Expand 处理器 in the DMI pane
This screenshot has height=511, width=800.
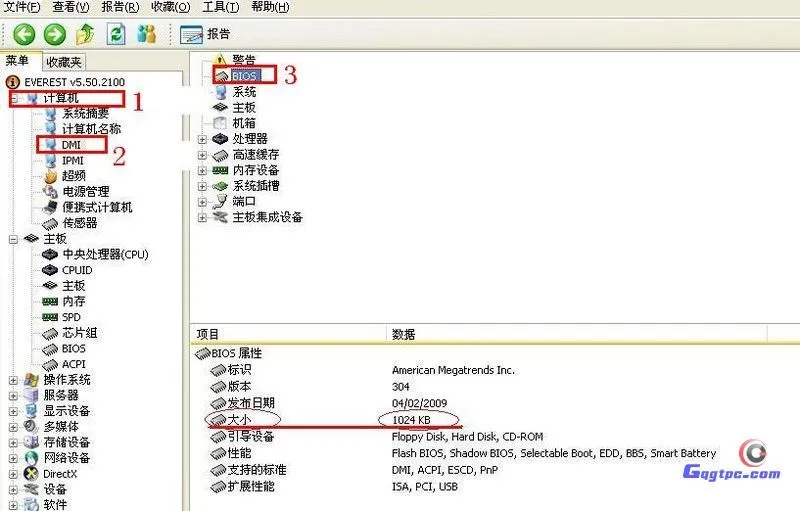[x=203, y=139]
